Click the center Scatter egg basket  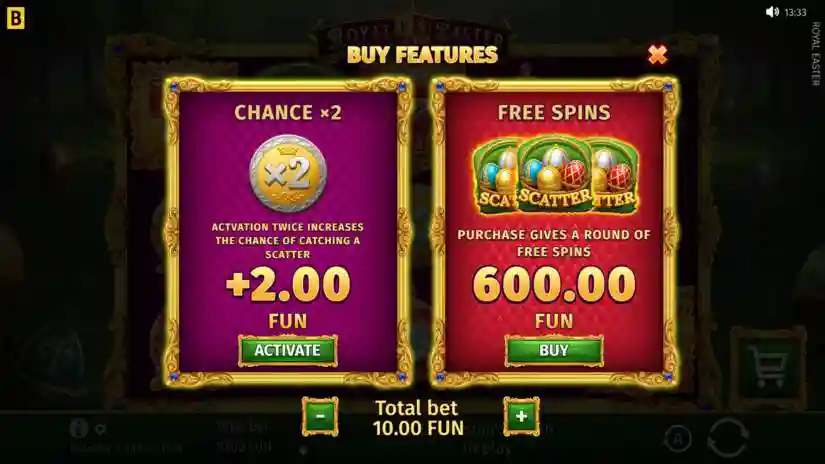(x=555, y=174)
